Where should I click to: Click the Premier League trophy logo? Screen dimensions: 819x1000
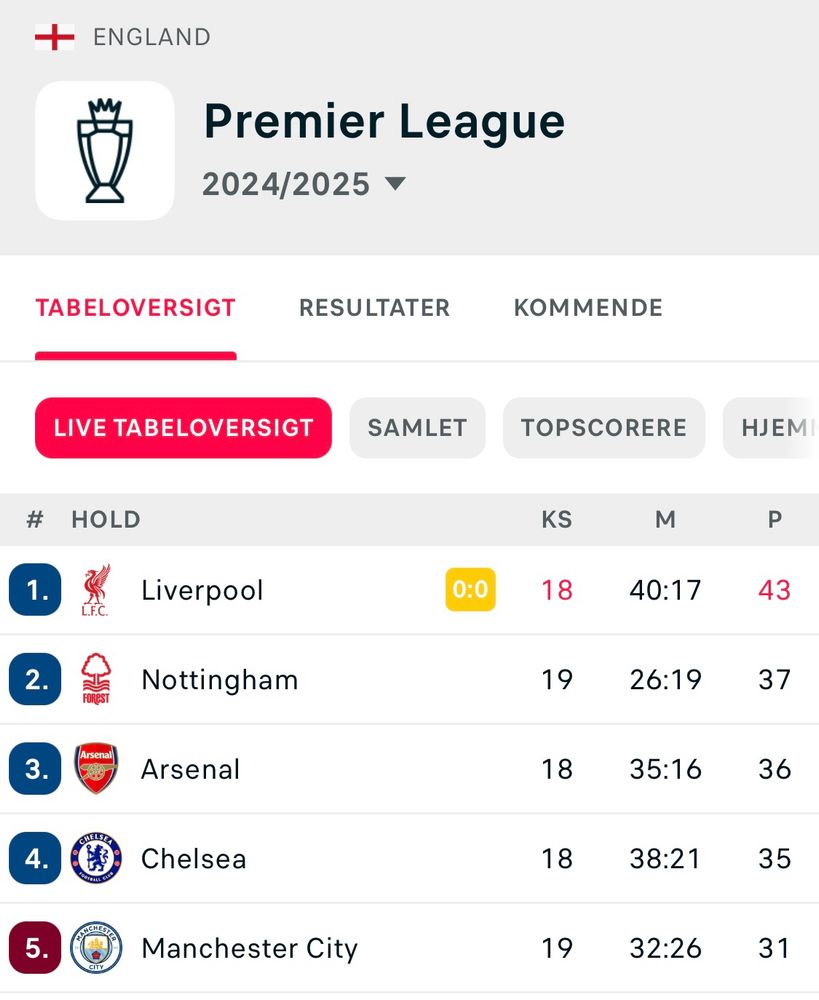(105, 150)
